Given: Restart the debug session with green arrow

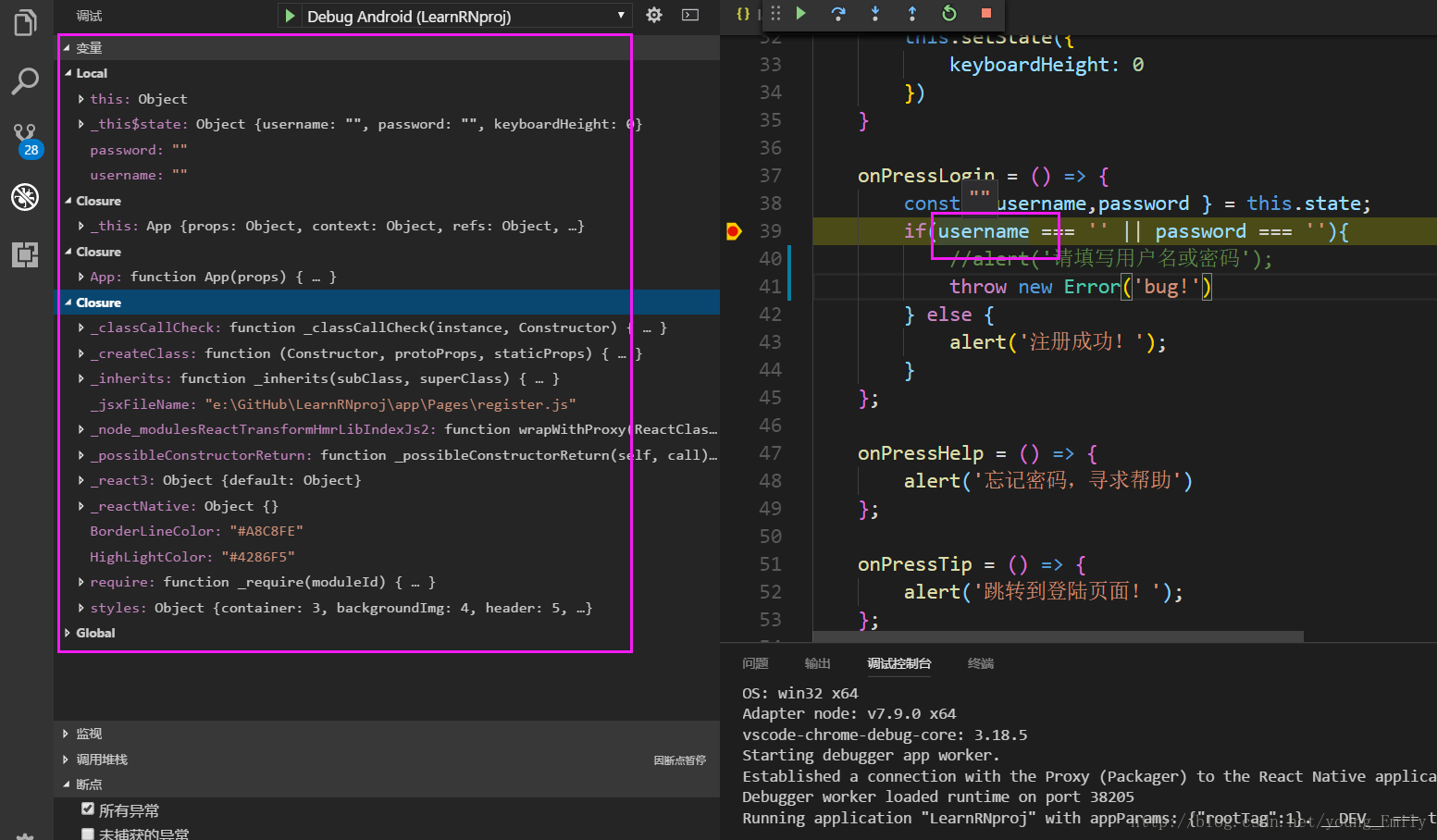Looking at the screenshot, I should [949, 14].
